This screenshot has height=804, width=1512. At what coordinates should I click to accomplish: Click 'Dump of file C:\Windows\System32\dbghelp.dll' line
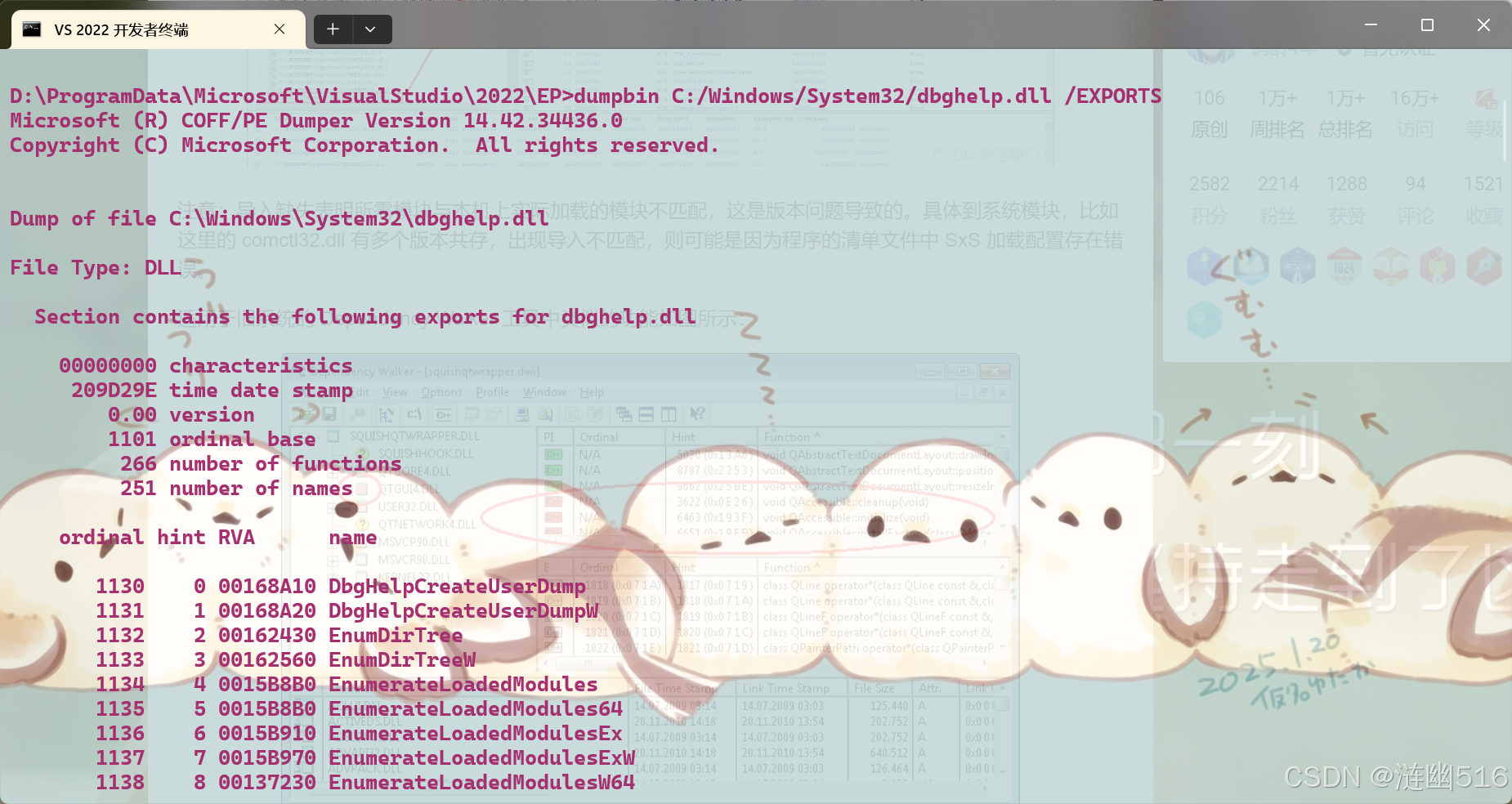(280, 219)
